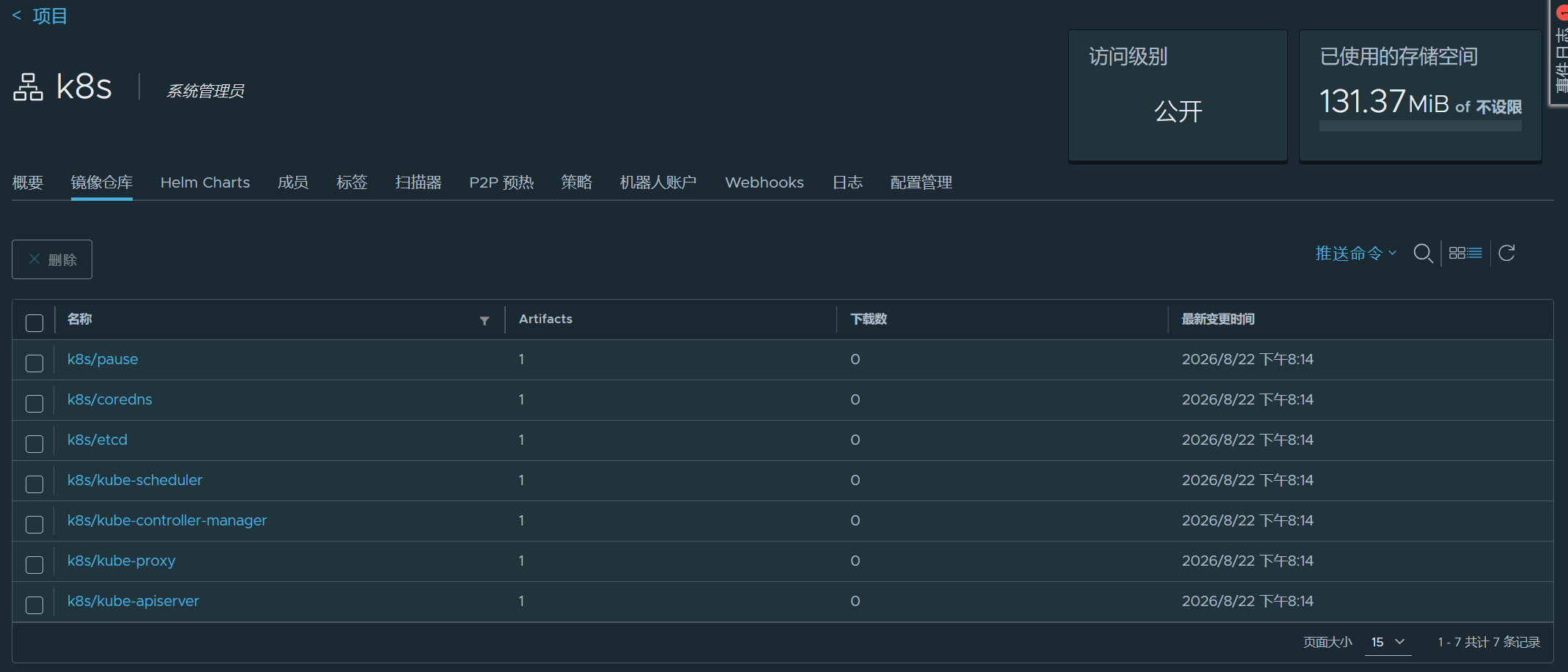Select the k8s/kube-apiserver row checkbox
This screenshot has width=1568, height=672.
pos(34,605)
